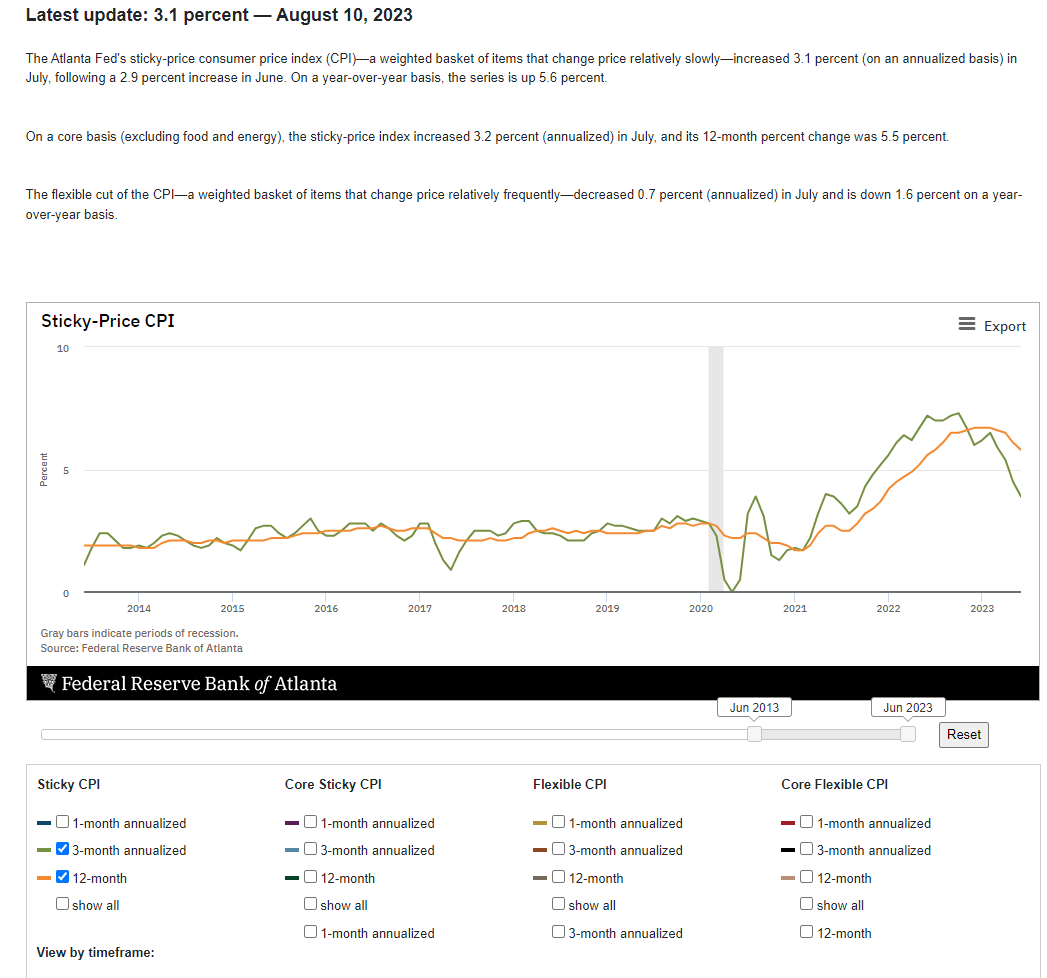
Task: Click the Jun 2013 start slider handle
Action: tap(754, 734)
